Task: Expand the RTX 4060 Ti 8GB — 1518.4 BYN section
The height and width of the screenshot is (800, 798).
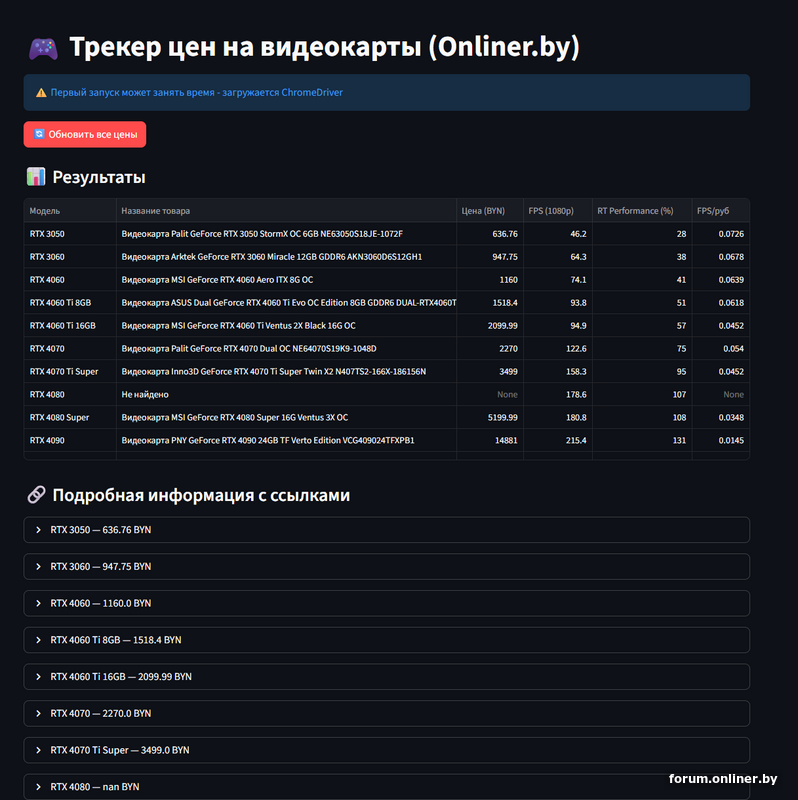Action: point(387,640)
